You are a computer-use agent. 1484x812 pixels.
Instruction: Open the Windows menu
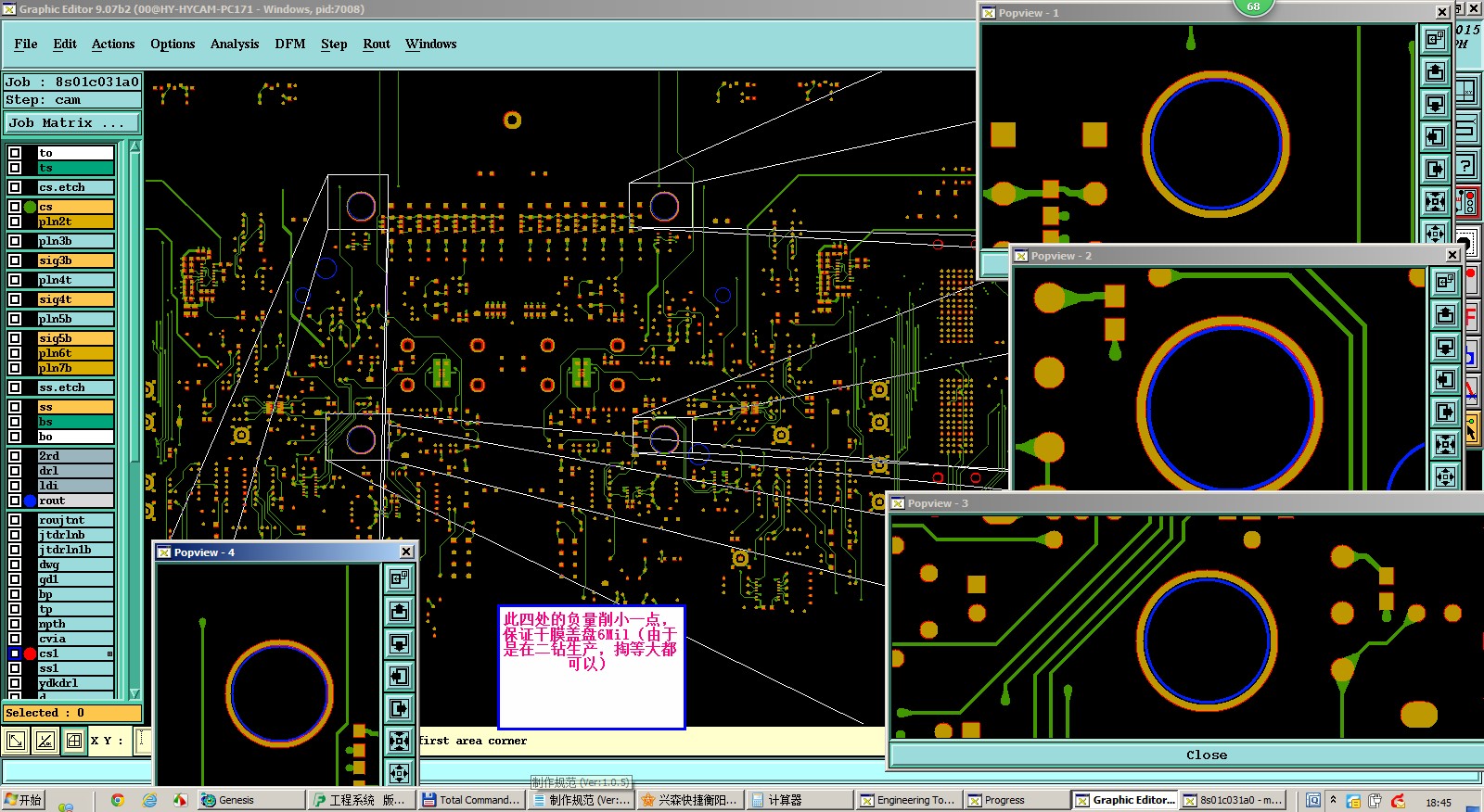click(x=431, y=44)
